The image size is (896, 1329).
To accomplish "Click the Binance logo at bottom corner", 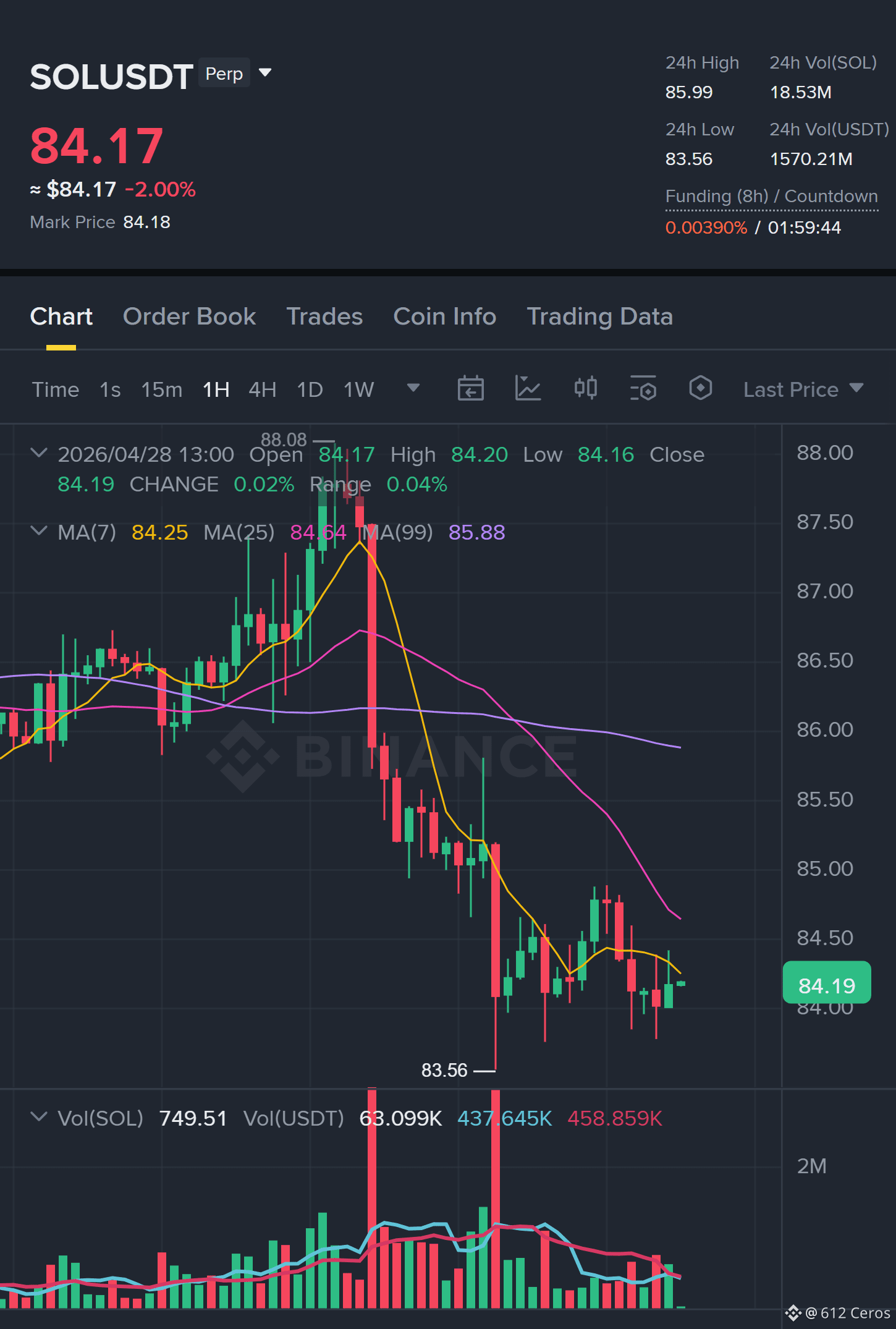I will tap(793, 1312).
